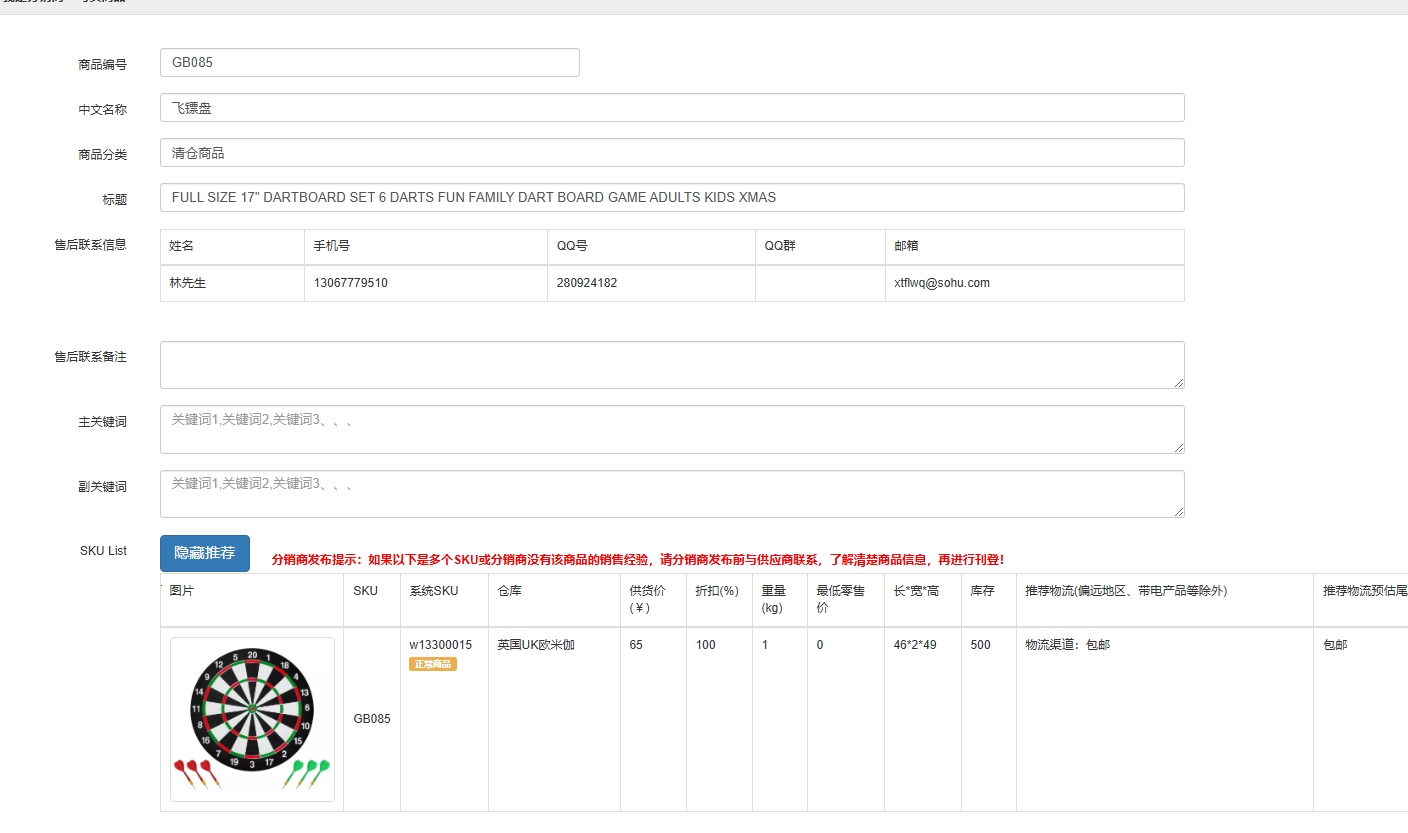Viewport: 1408px width, 833px height.
Task: Select the 商品分类 field showing 清仓商品
Action: pyautogui.click(x=670, y=152)
